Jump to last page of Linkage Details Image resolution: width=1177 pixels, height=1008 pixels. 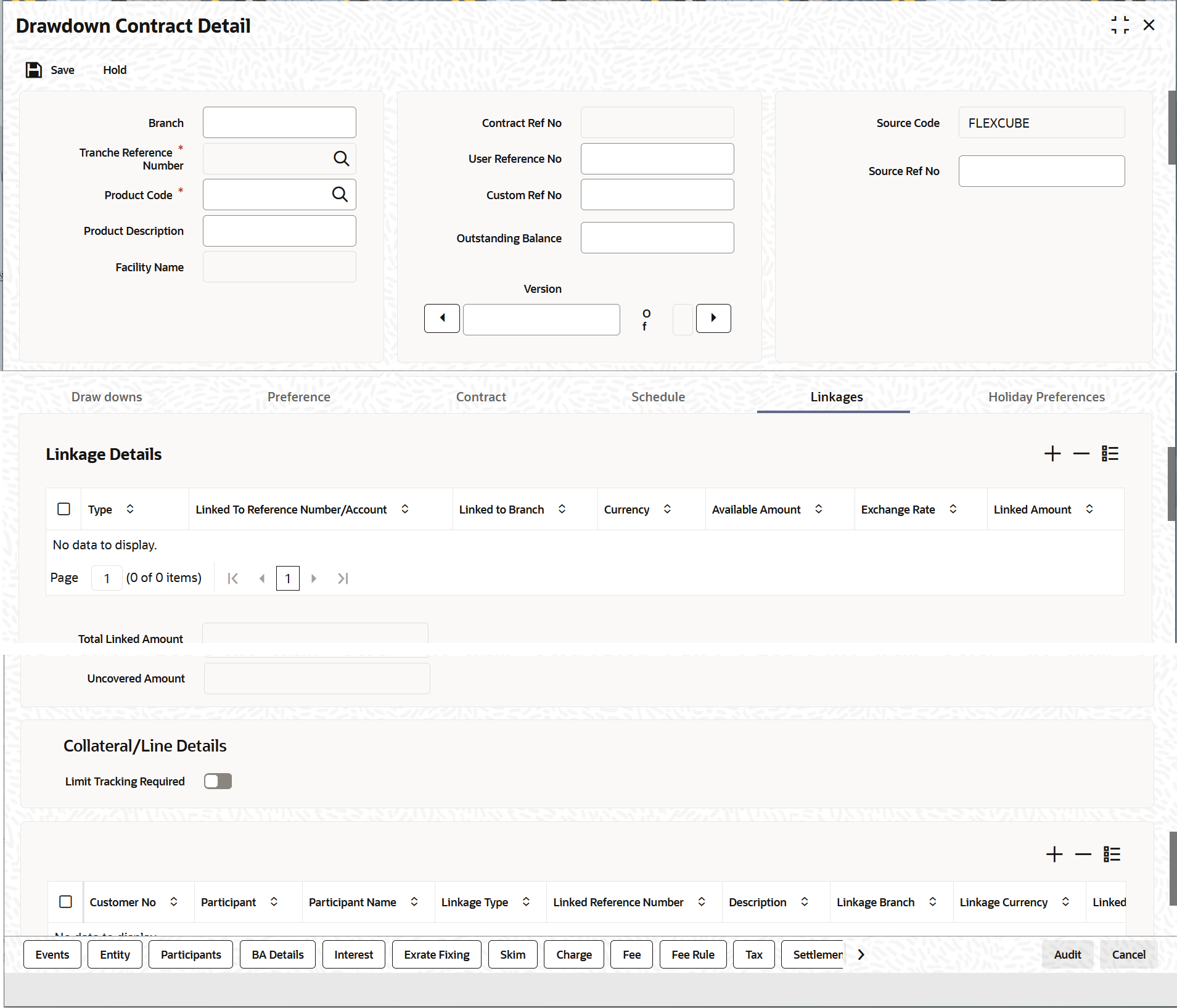coord(343,578)
